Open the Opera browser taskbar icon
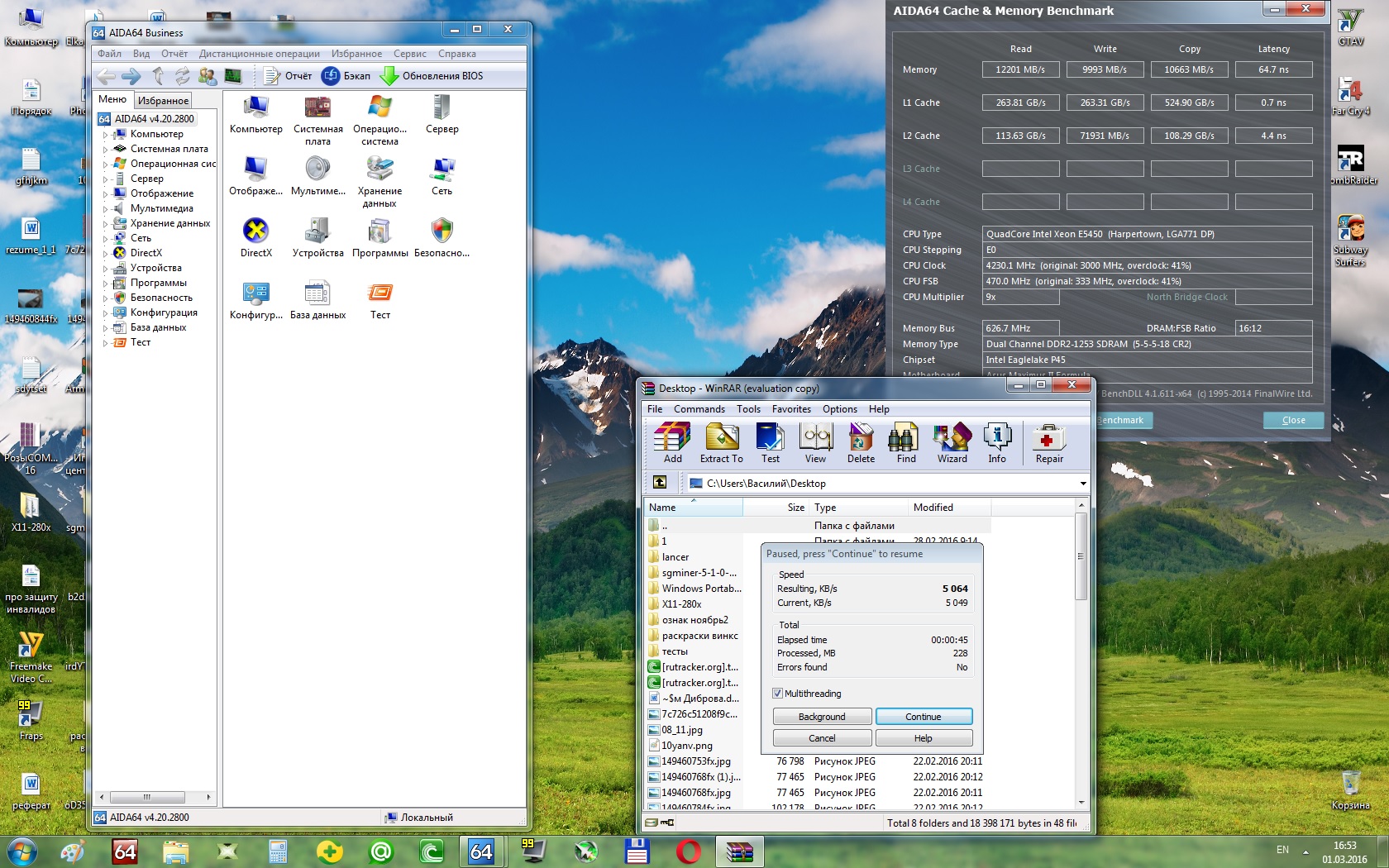The image size is (1389, 868). pos(688,851)
